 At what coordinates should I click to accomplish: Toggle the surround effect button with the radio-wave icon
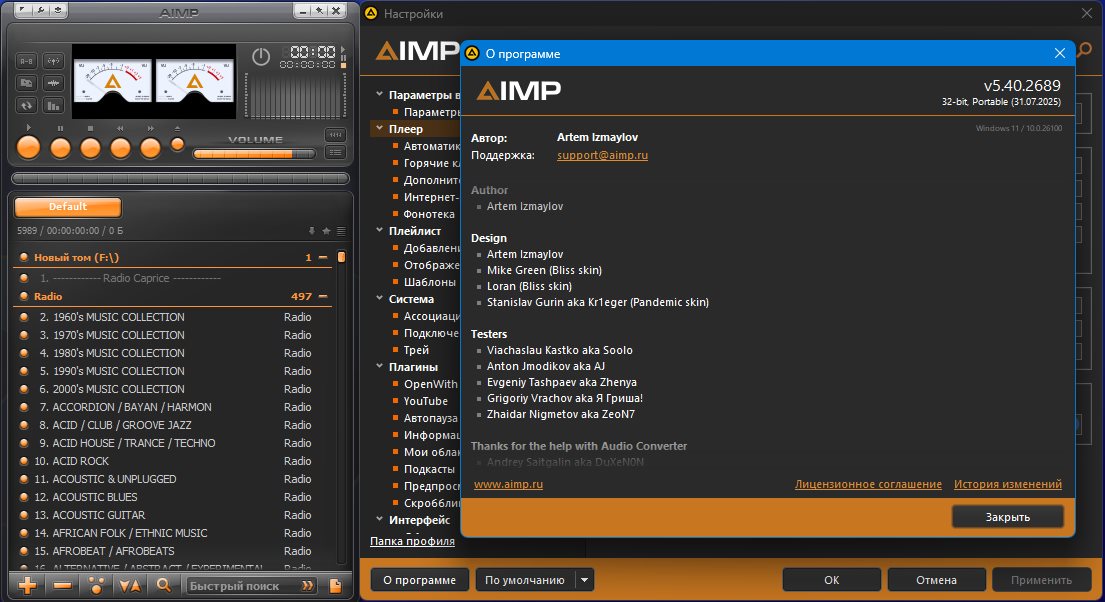53,61
